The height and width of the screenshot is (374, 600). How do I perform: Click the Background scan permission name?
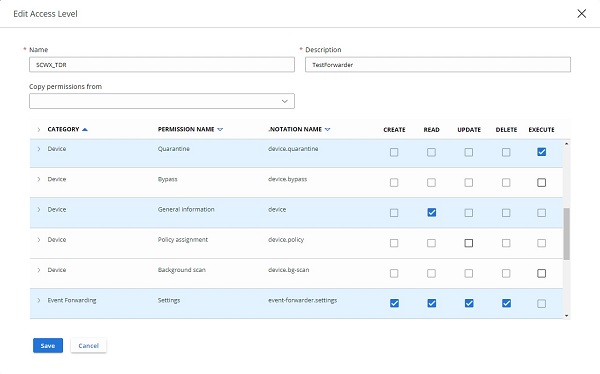pos(181,270)
